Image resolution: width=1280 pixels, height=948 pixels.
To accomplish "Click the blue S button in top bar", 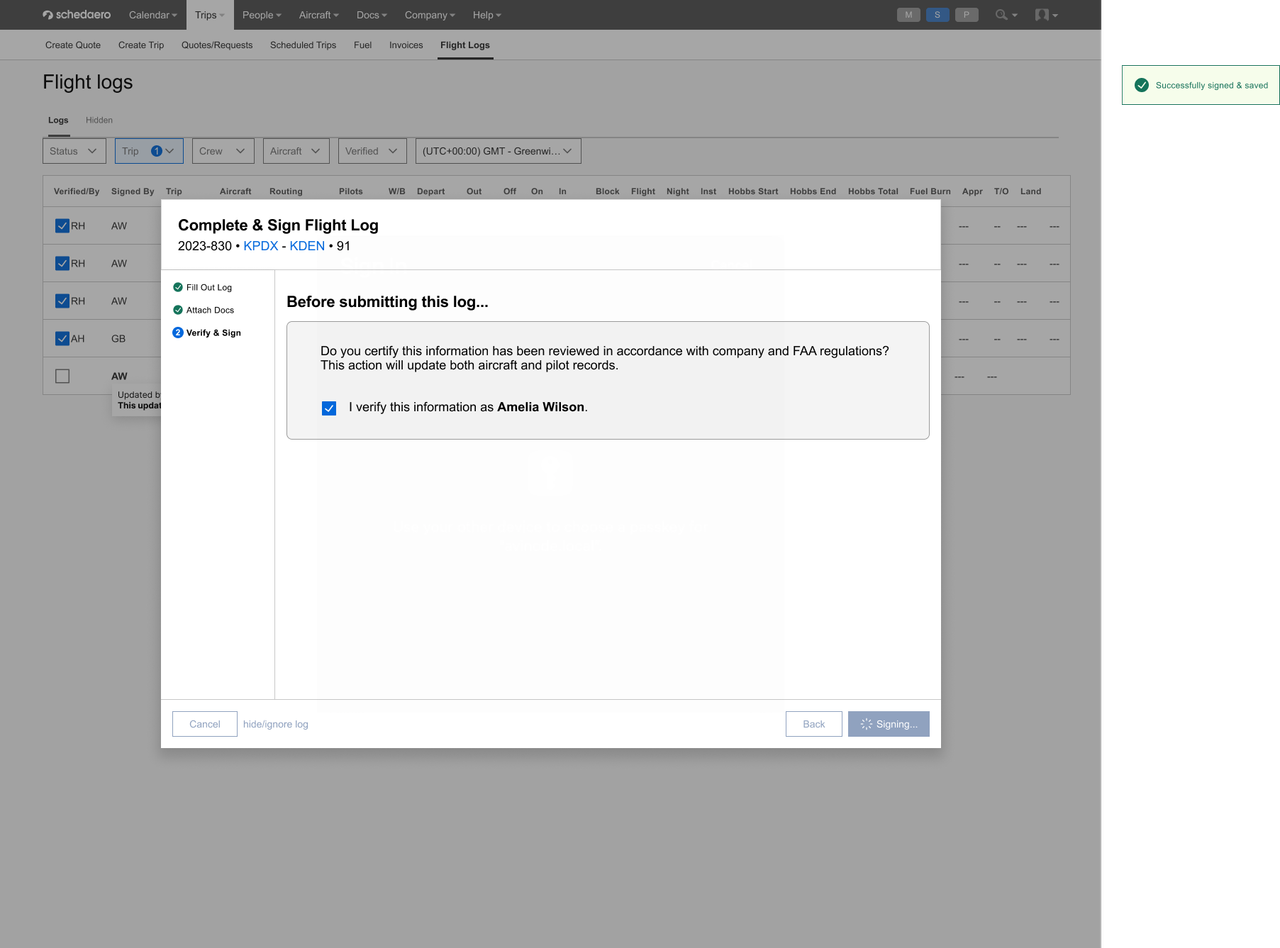I will [937, 15].
